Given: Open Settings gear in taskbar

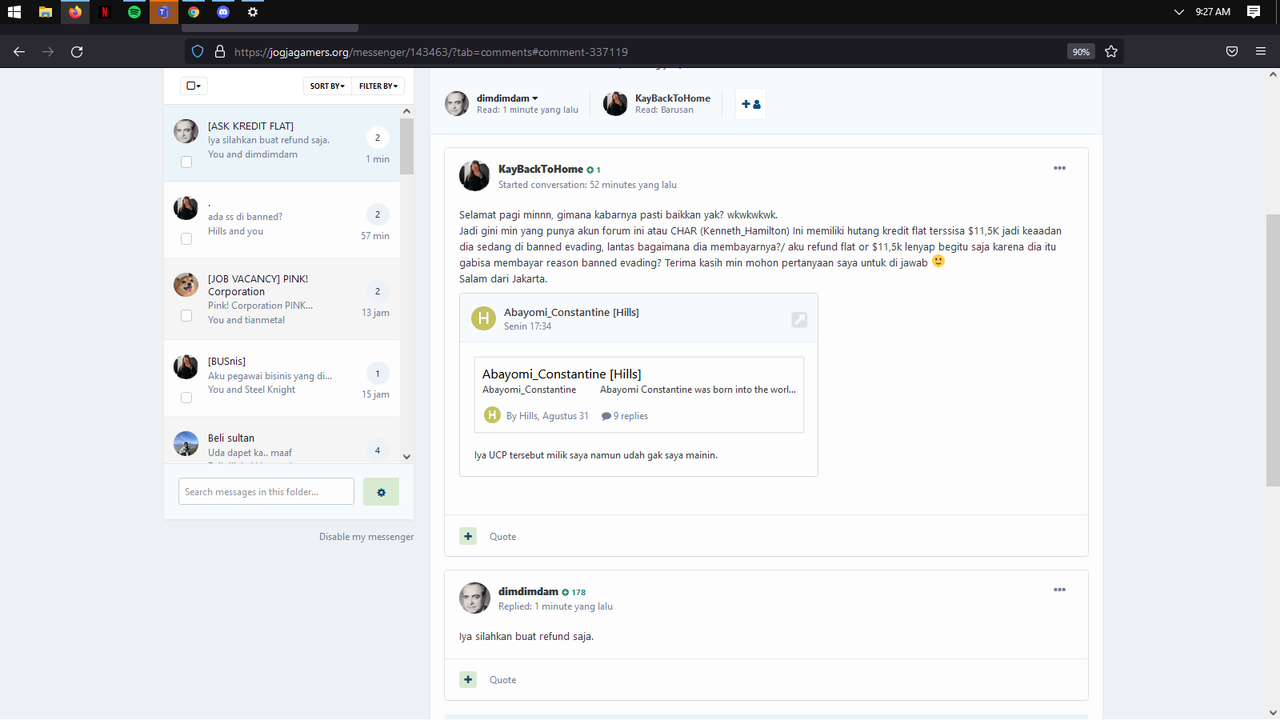Looking at the screenshot, I should click(253, 12).
